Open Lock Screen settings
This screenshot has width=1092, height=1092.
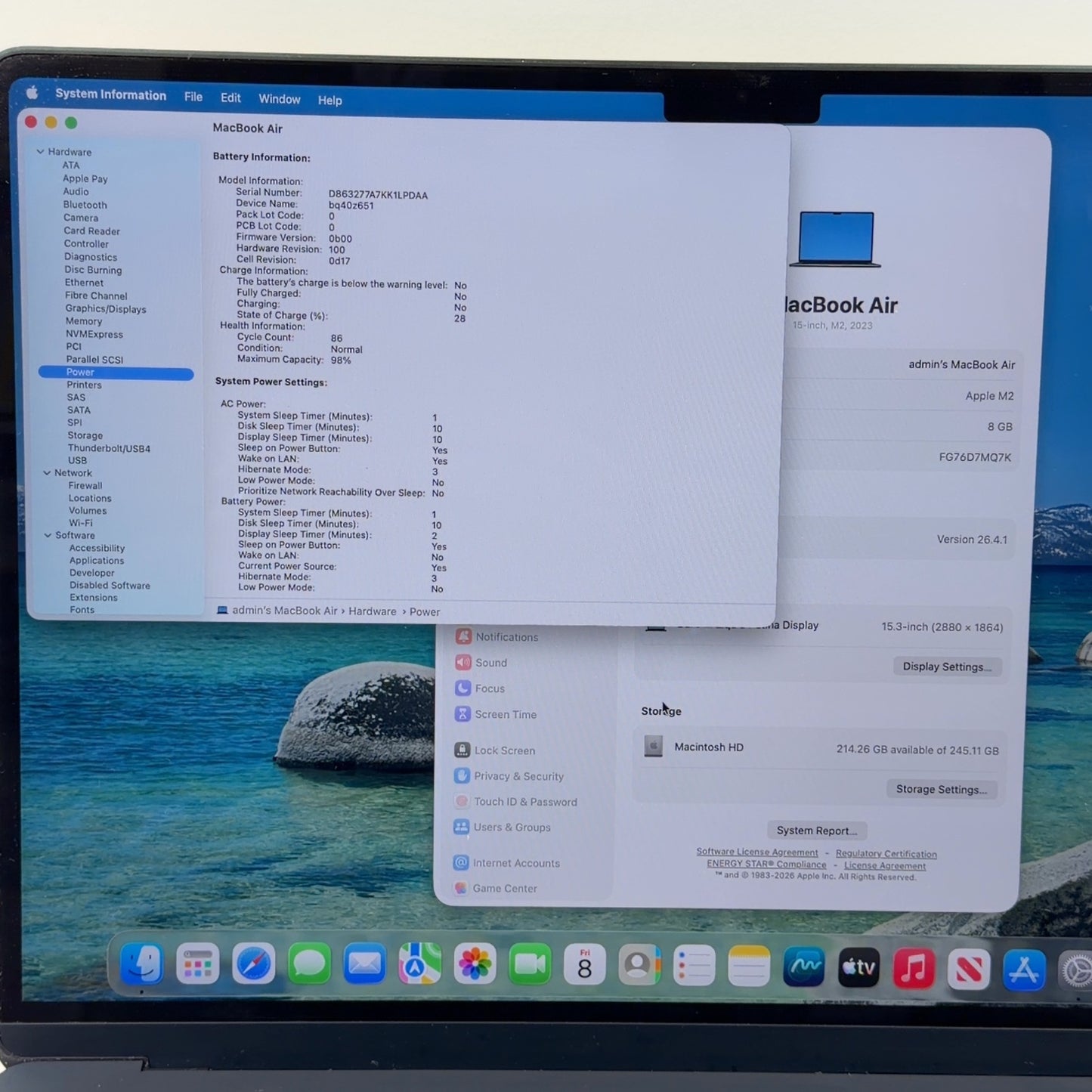(x=495, y=750)
